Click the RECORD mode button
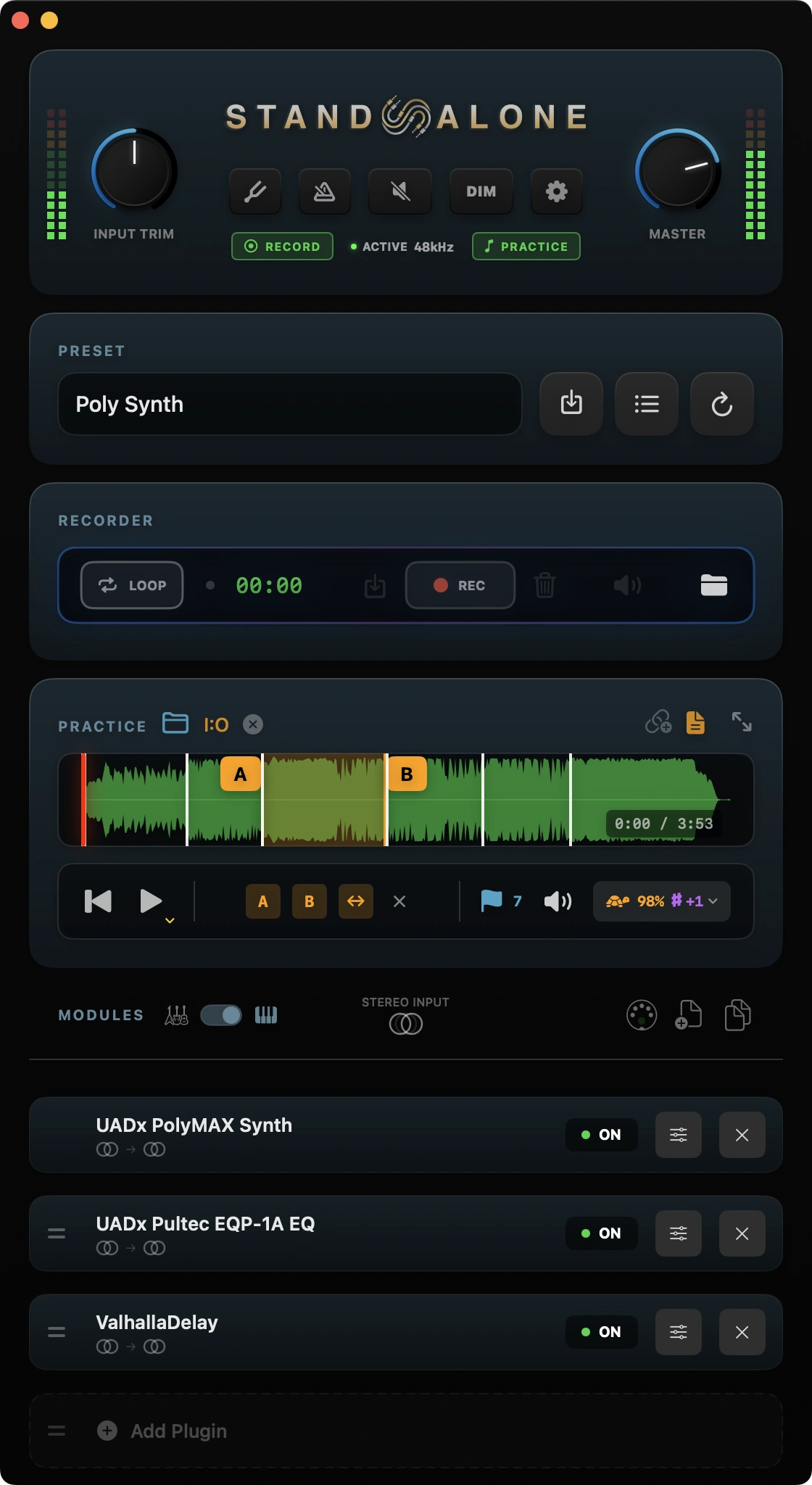The width and height of the screenshot is (812, 1485). (x=282, y=247)
